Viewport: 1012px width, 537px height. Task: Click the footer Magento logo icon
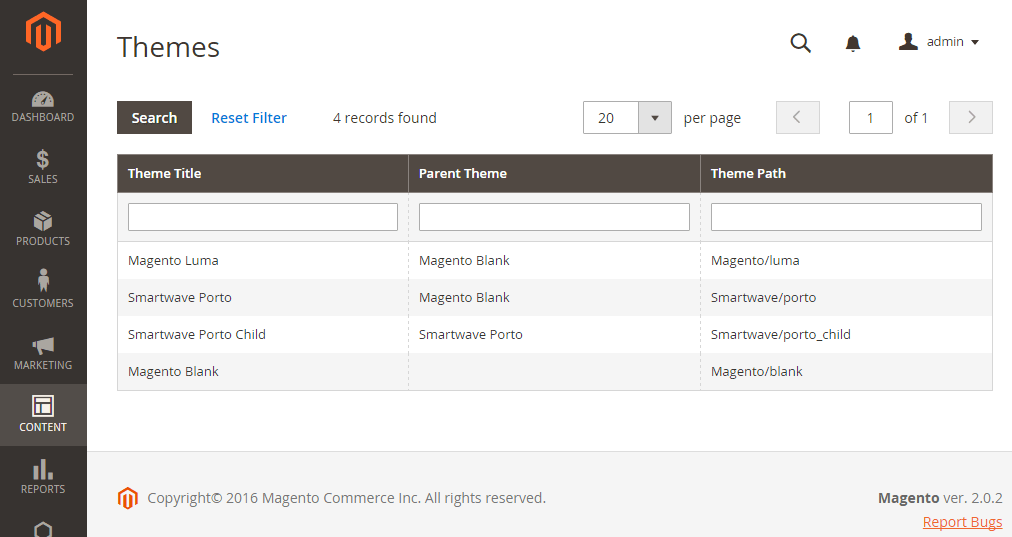tap(128, 498)
